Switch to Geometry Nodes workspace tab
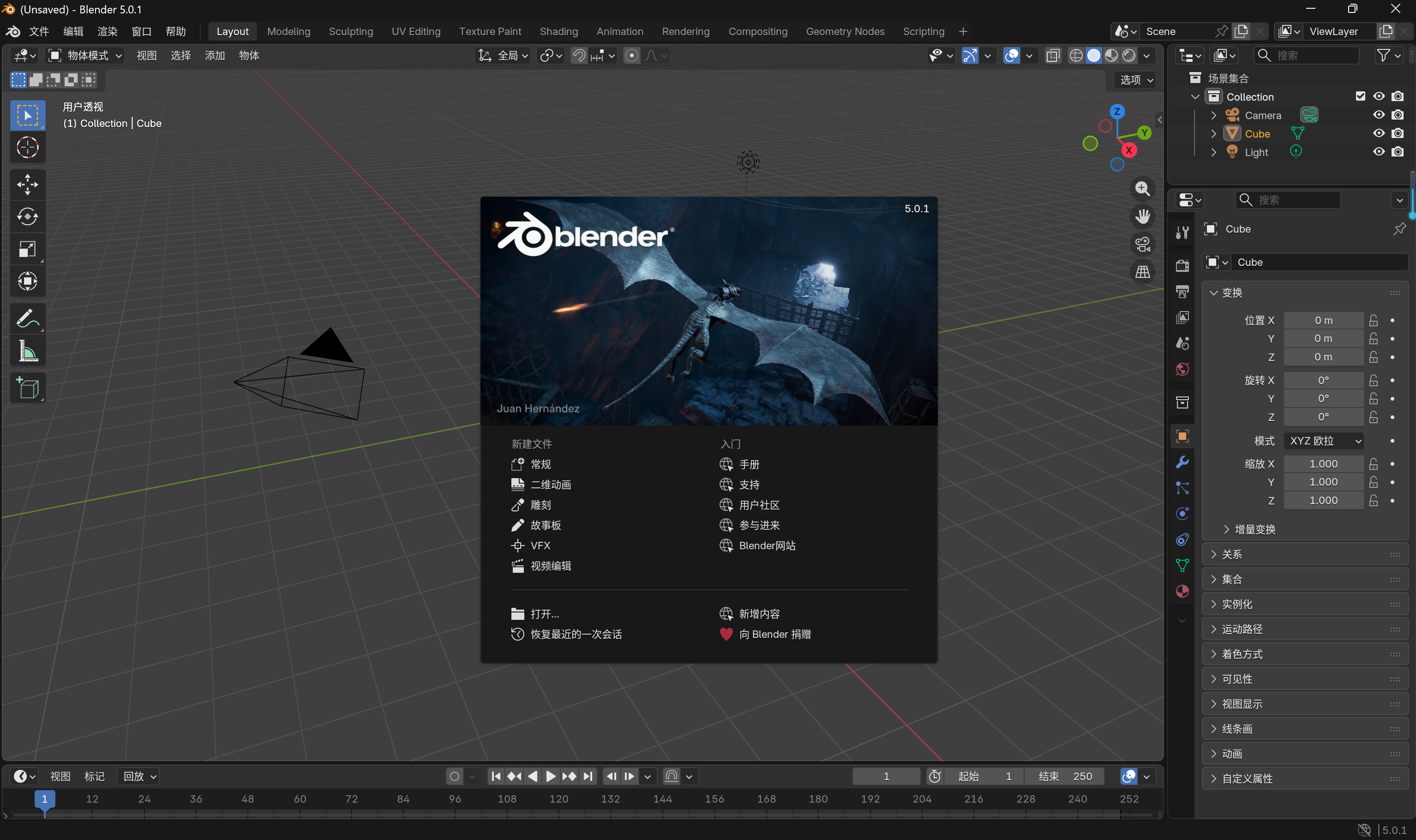The image size is (1416, 840). pyautogui.click(x=845, y=32)
